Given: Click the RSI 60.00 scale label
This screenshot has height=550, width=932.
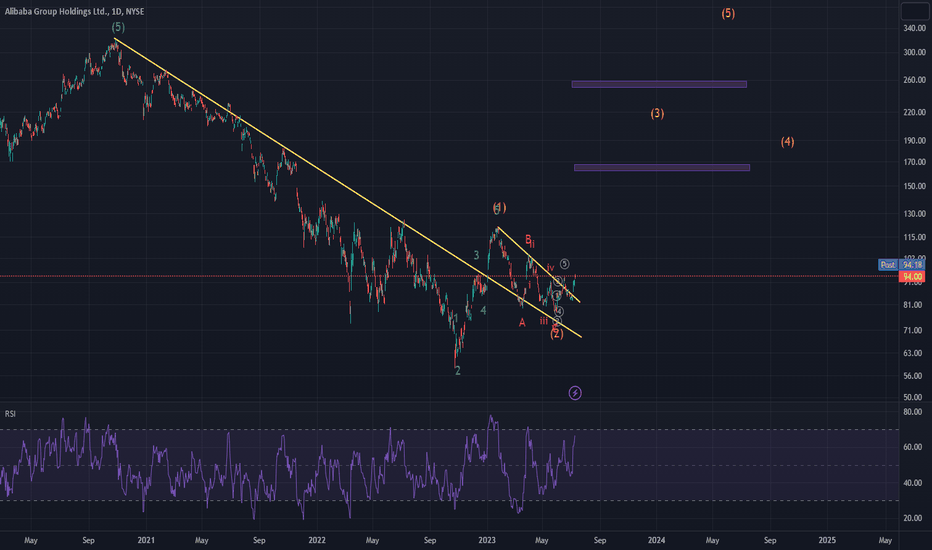Looking at the screenshot, I should click(912, 447).
